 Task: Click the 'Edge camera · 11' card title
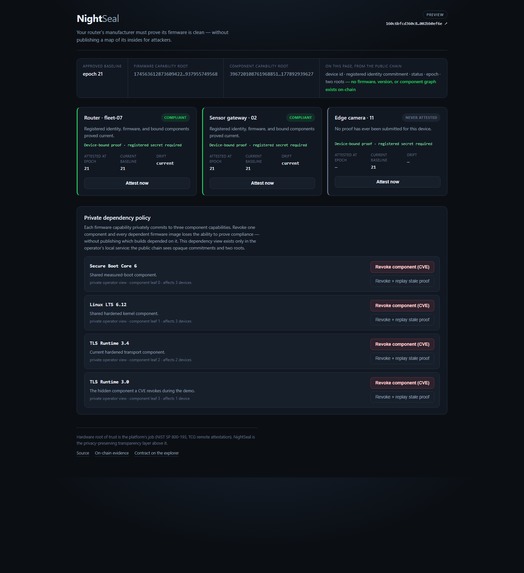tap(354, 118)
